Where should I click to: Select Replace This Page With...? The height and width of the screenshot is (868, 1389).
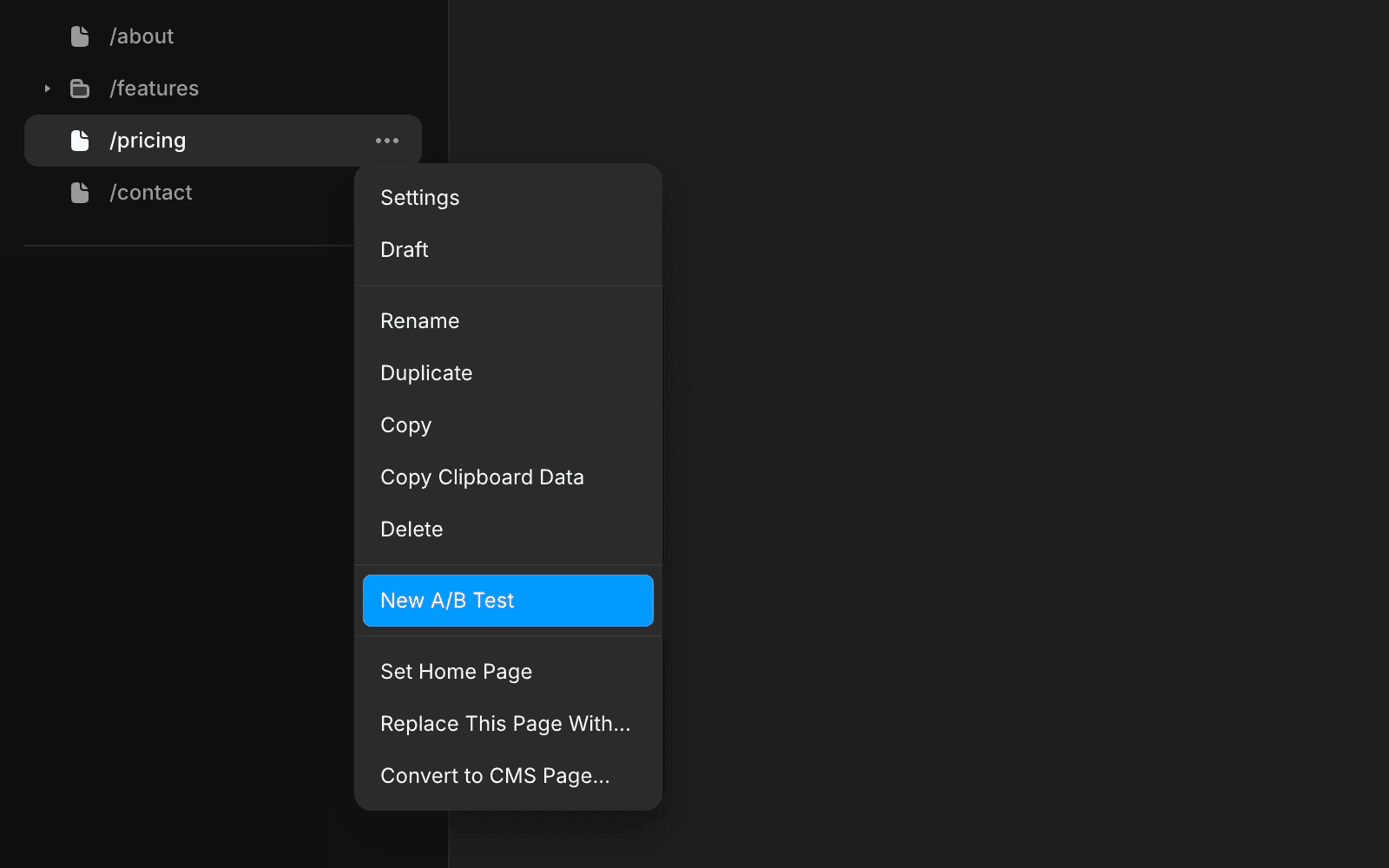point(505,724)
